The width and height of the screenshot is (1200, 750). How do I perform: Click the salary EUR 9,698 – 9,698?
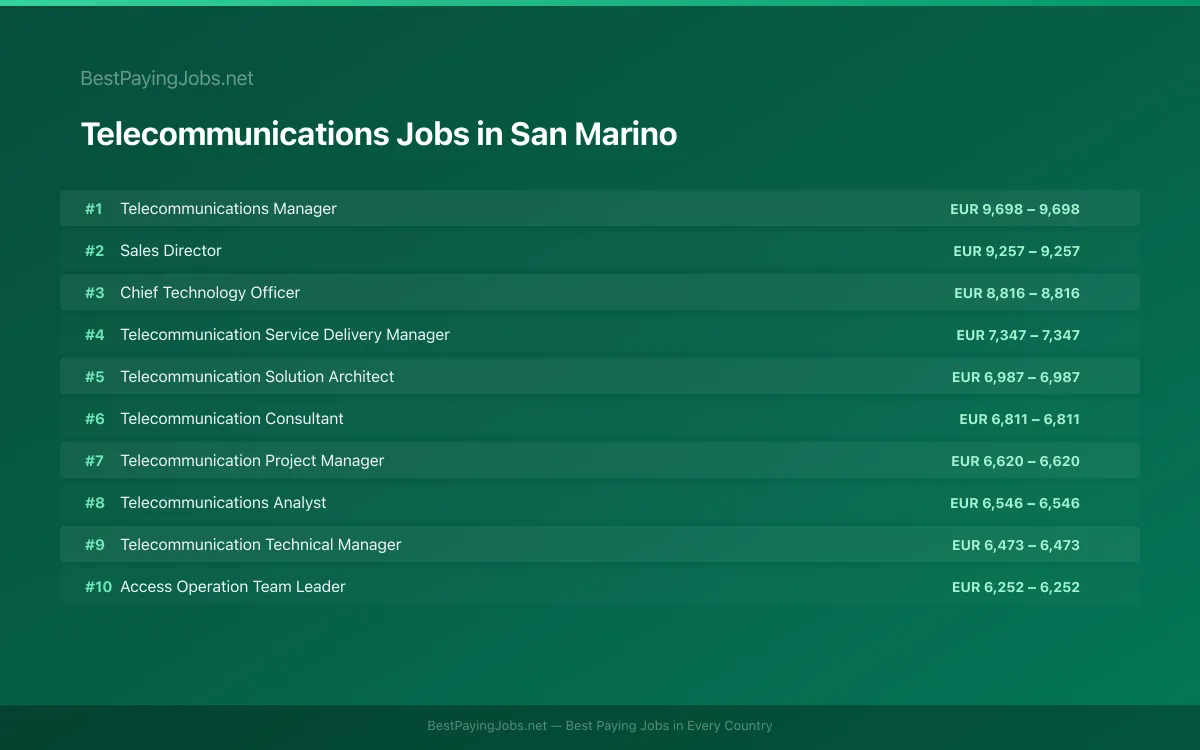coord(1015,209)
